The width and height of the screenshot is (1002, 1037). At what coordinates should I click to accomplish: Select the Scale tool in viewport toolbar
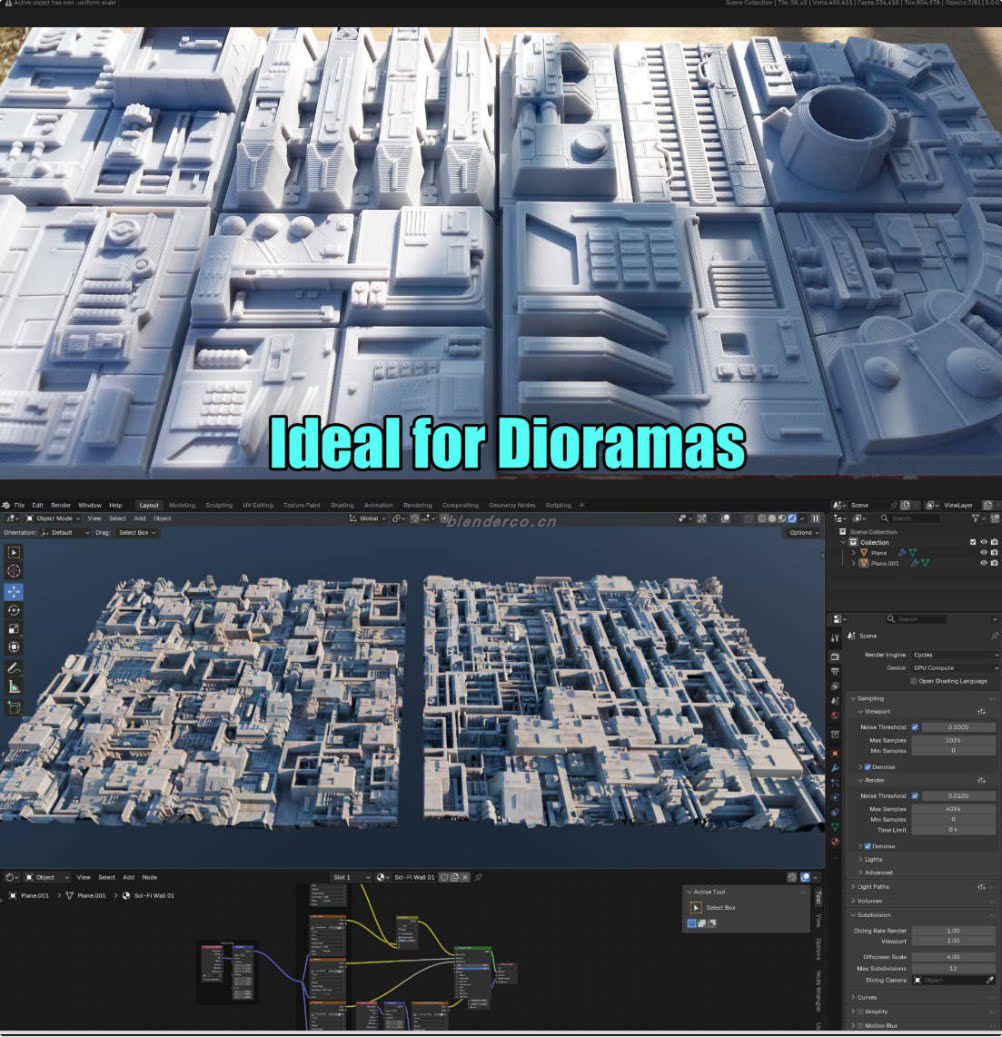coord(14,629)
